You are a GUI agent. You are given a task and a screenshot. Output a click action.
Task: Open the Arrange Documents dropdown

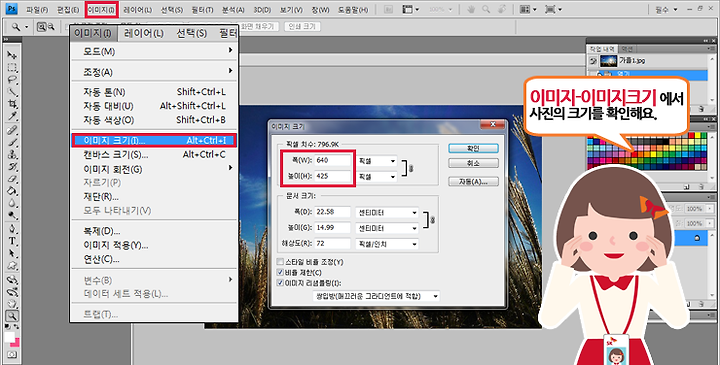[x=528, y=9]
